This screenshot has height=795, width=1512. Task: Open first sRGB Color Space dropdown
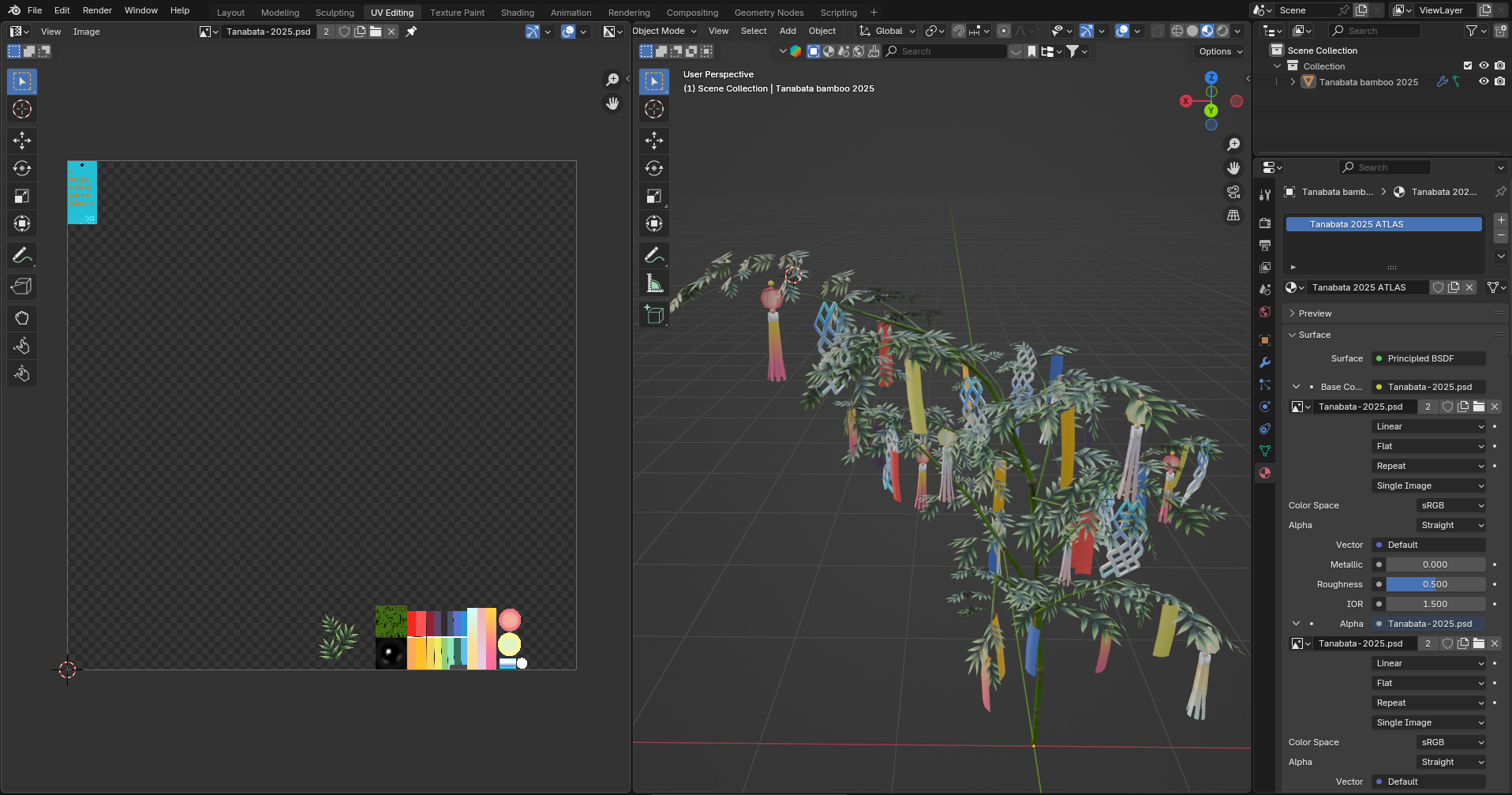coord(1452,505)
